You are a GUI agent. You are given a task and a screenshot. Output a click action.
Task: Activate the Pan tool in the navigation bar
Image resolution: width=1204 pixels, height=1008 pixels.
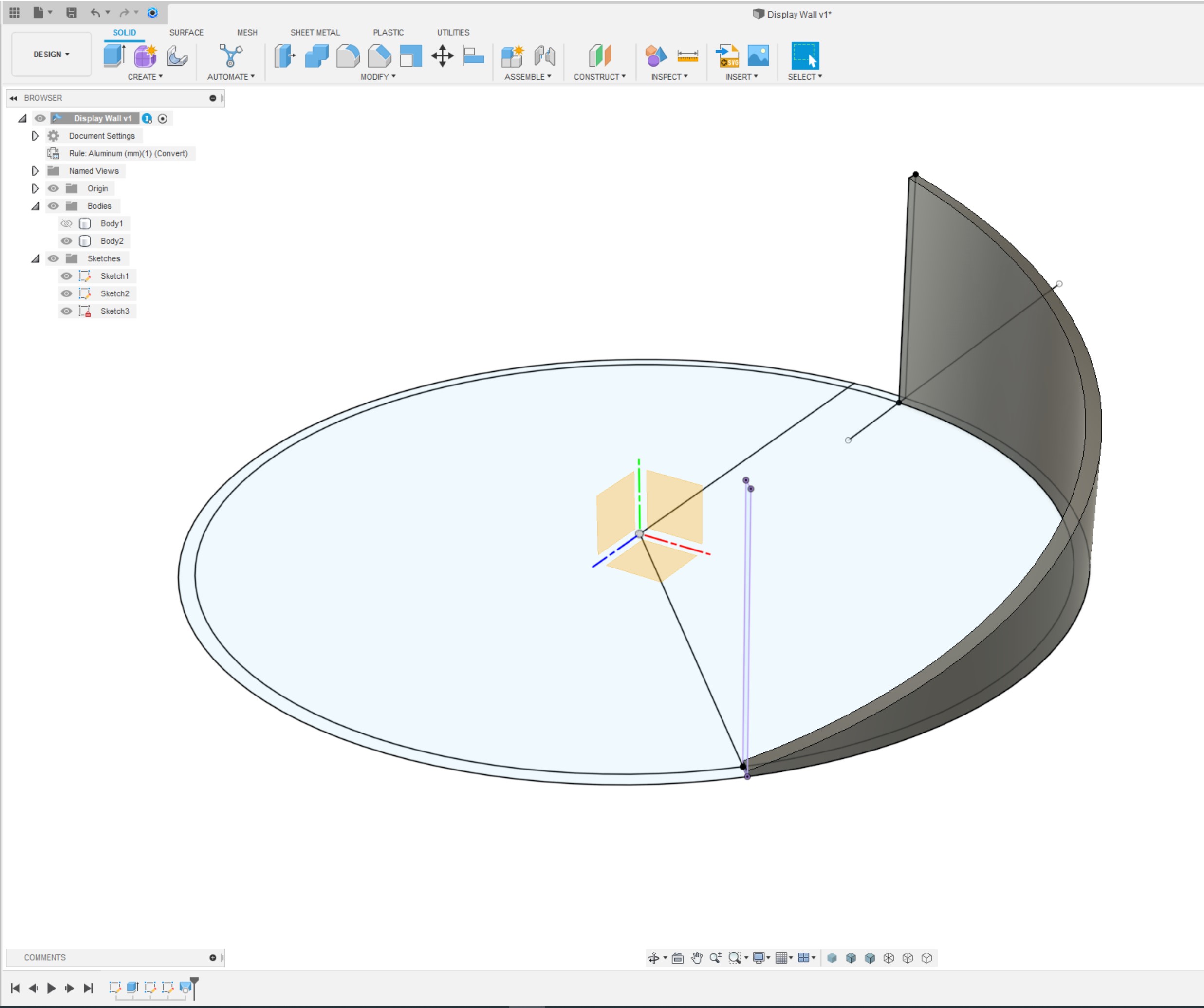697,957
